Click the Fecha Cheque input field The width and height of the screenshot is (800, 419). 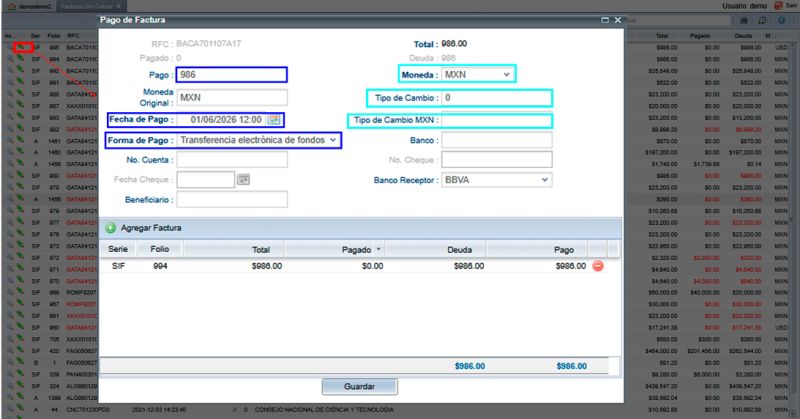tap(206, 180)
